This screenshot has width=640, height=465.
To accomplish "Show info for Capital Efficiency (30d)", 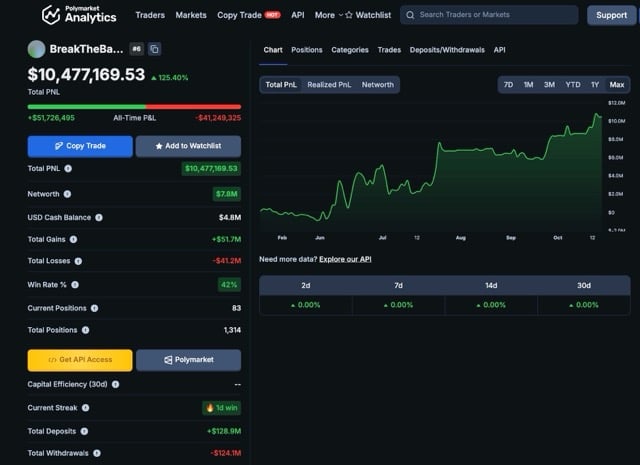I will pyautogui.click(x=116, y=384).
